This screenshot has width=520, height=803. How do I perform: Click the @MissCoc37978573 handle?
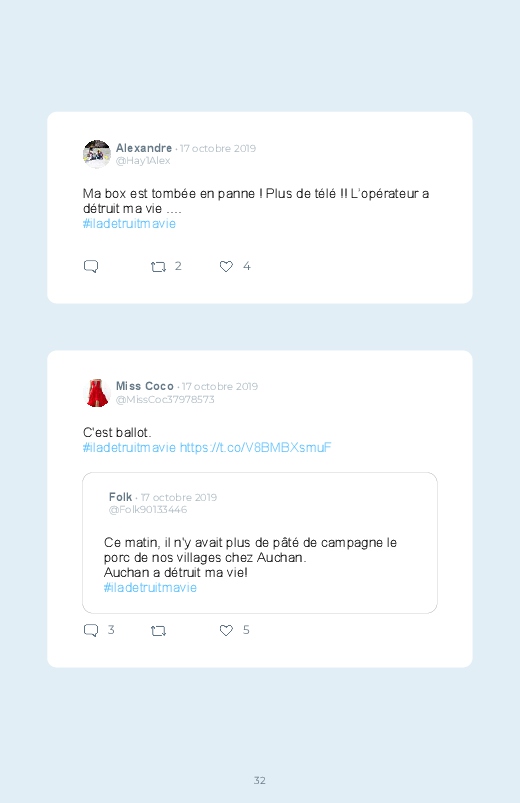(x=165, y=399)
